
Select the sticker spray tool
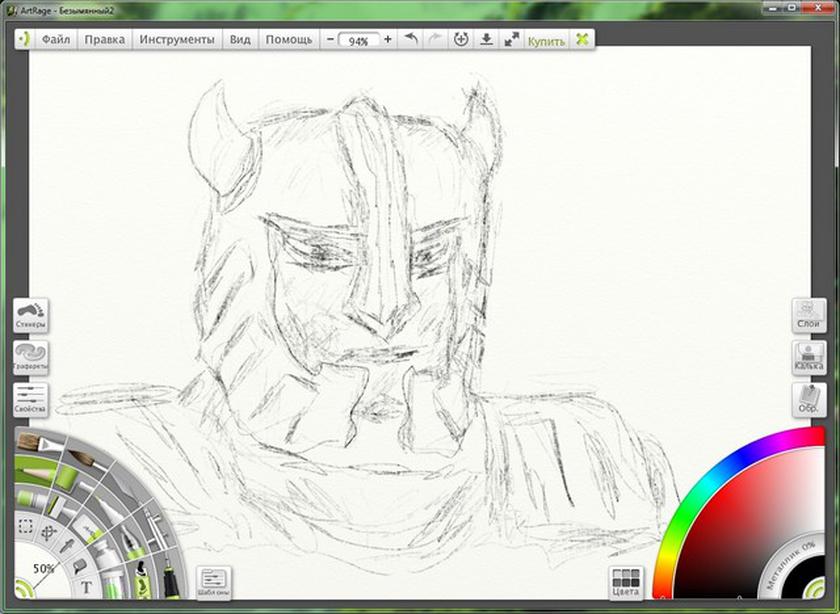click(x=141, y=579)
